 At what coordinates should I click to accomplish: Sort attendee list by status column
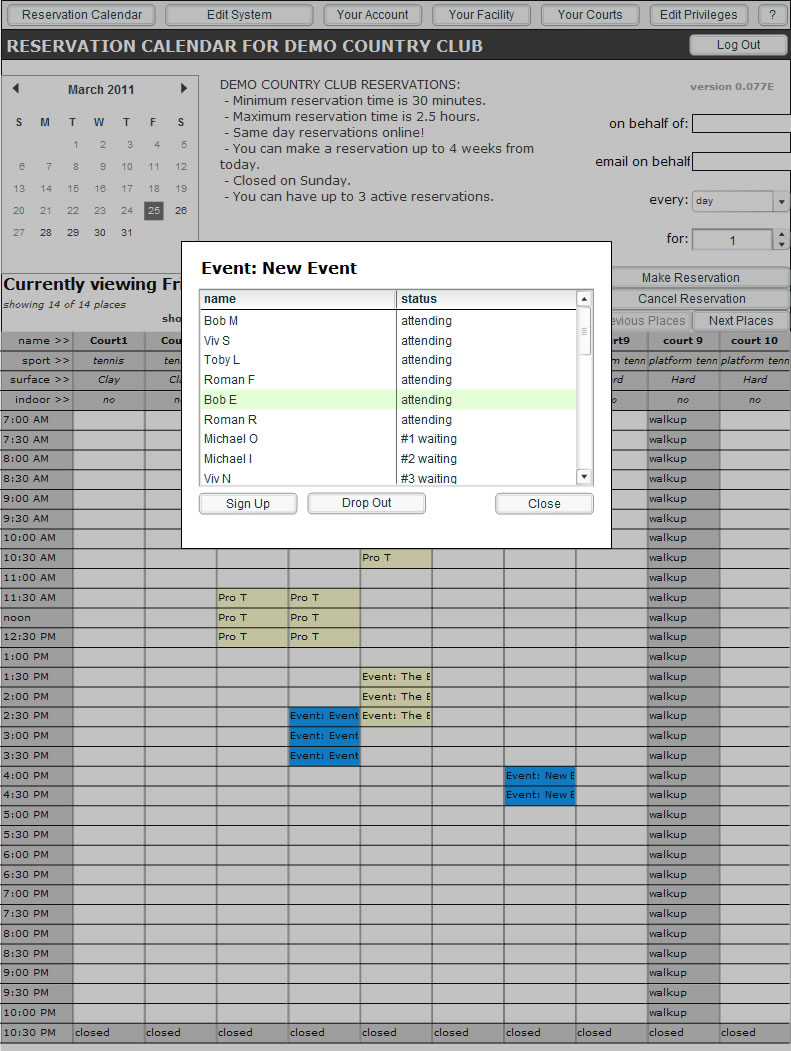click(x=486, y=299)
